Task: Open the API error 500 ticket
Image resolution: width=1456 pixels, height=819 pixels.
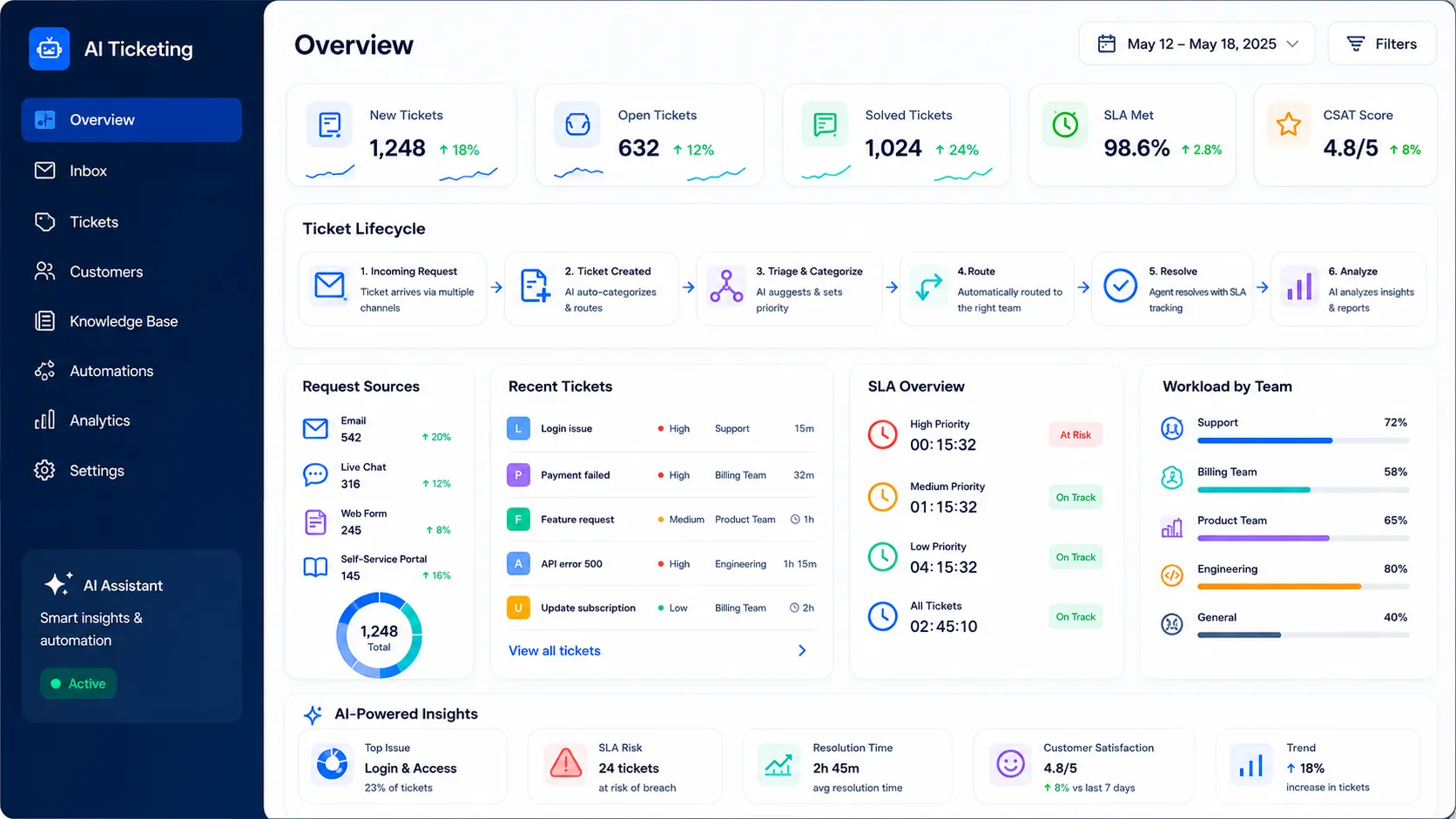Action: (x=662, y=564)
